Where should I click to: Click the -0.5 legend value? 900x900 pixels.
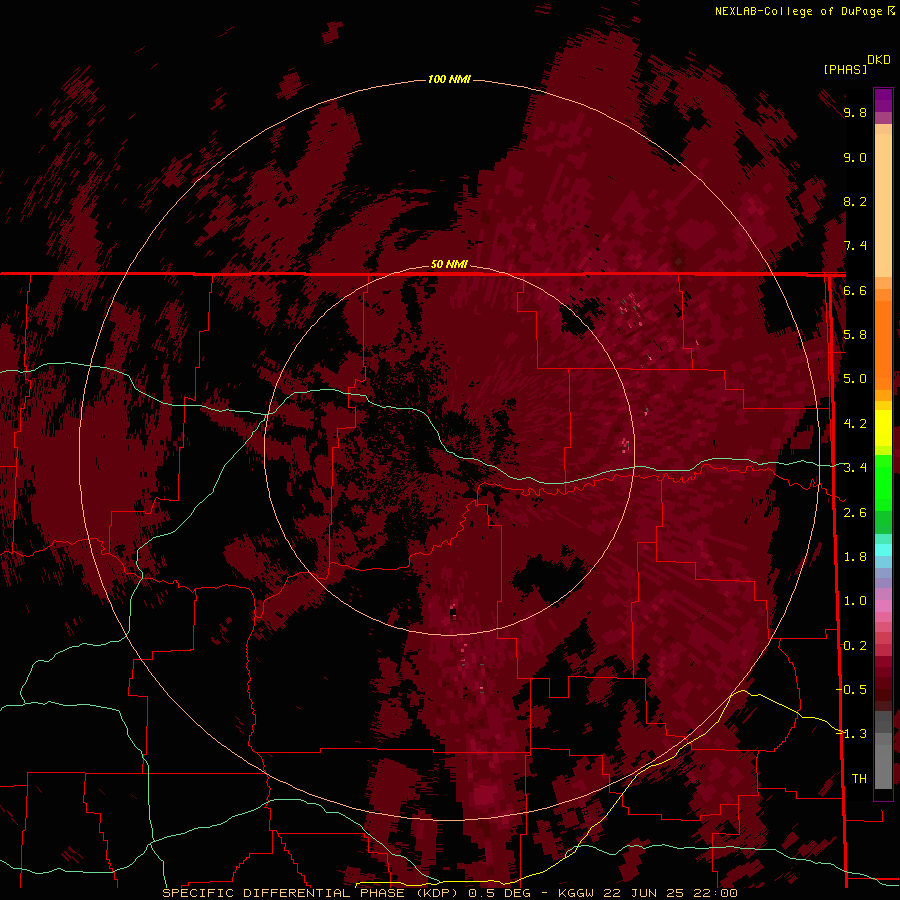(x=853, y=690)
